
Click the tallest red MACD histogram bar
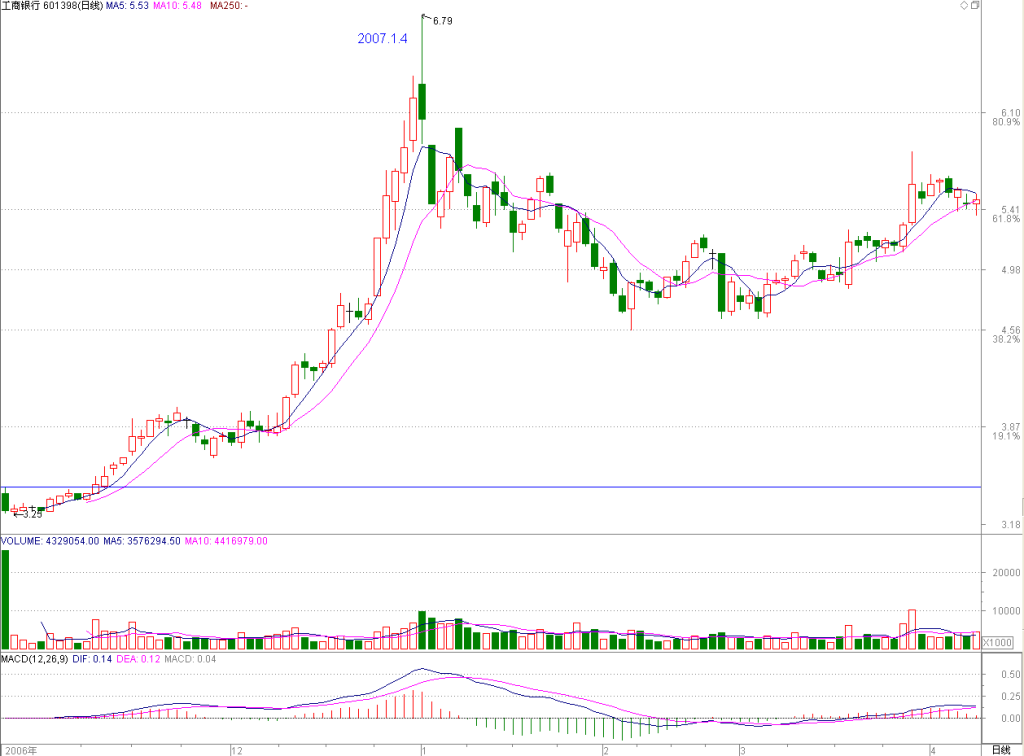coord(413,704)
